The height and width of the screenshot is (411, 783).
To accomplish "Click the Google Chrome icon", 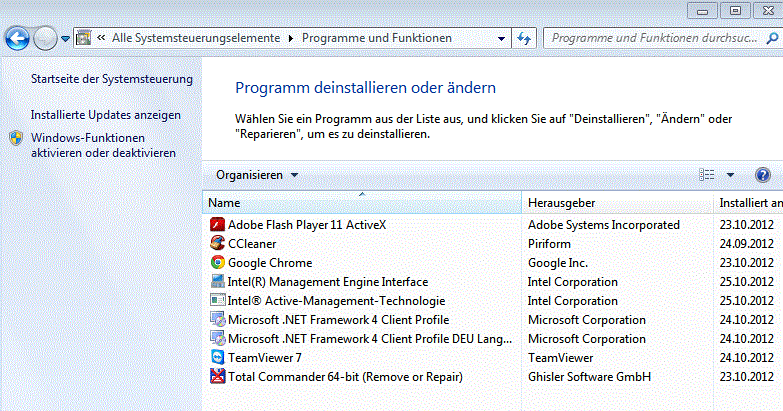I will (x=217, y=262).
